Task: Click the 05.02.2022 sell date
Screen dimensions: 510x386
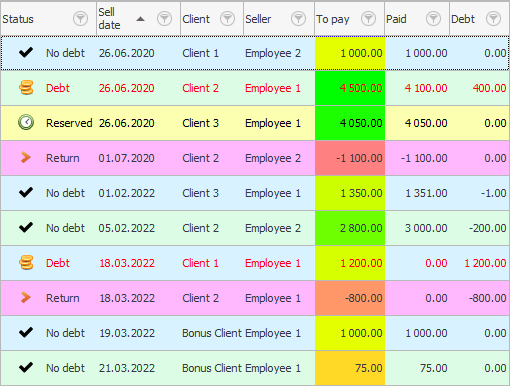Action: coord(126,228)
